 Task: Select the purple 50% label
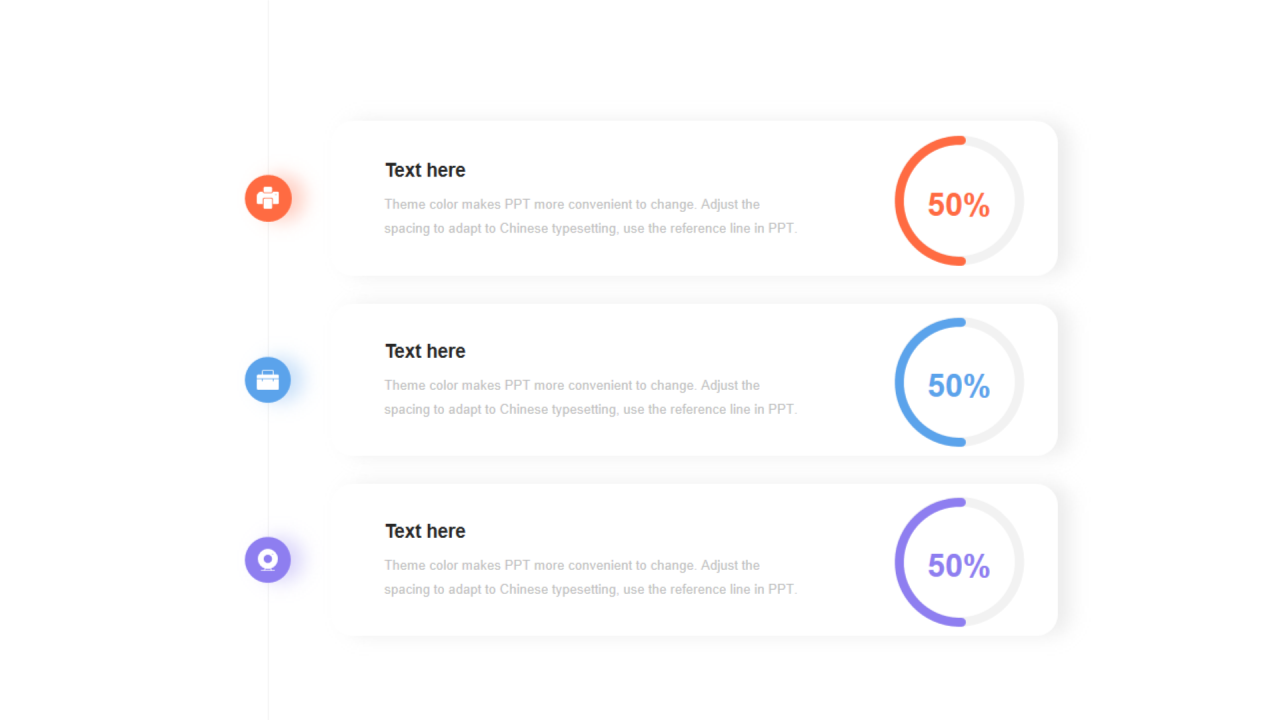958,566
